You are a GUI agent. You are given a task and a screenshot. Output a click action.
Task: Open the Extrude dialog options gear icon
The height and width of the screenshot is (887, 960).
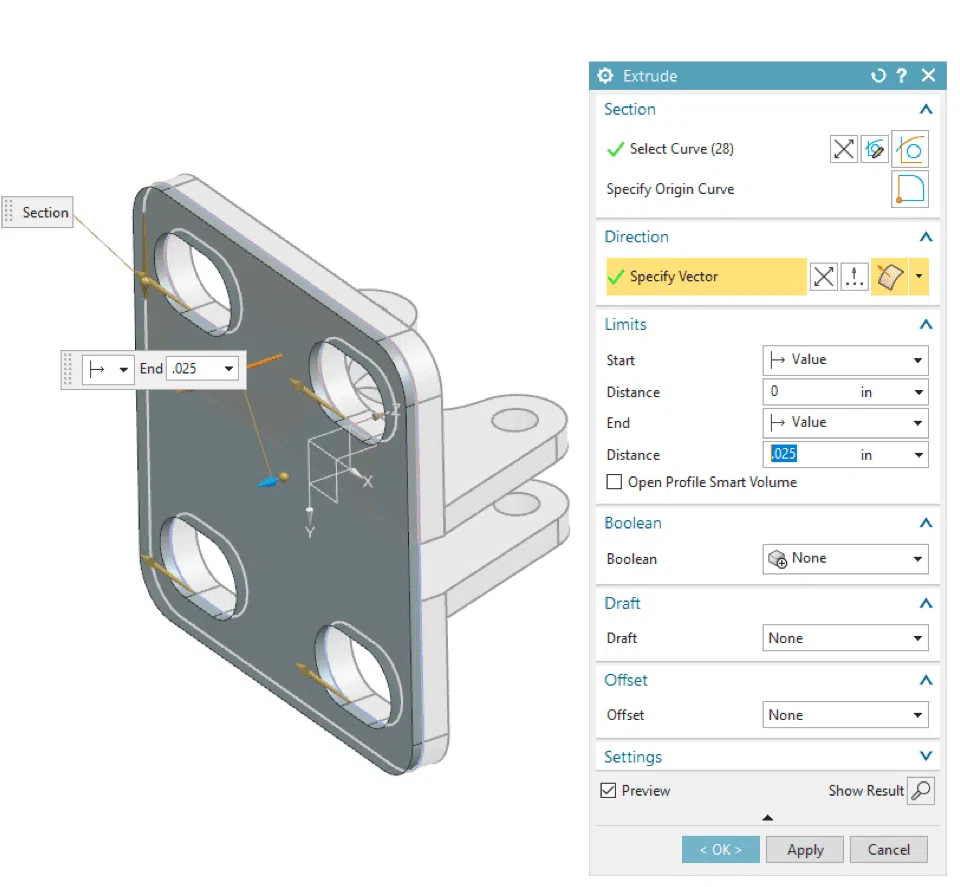point(605,75)
